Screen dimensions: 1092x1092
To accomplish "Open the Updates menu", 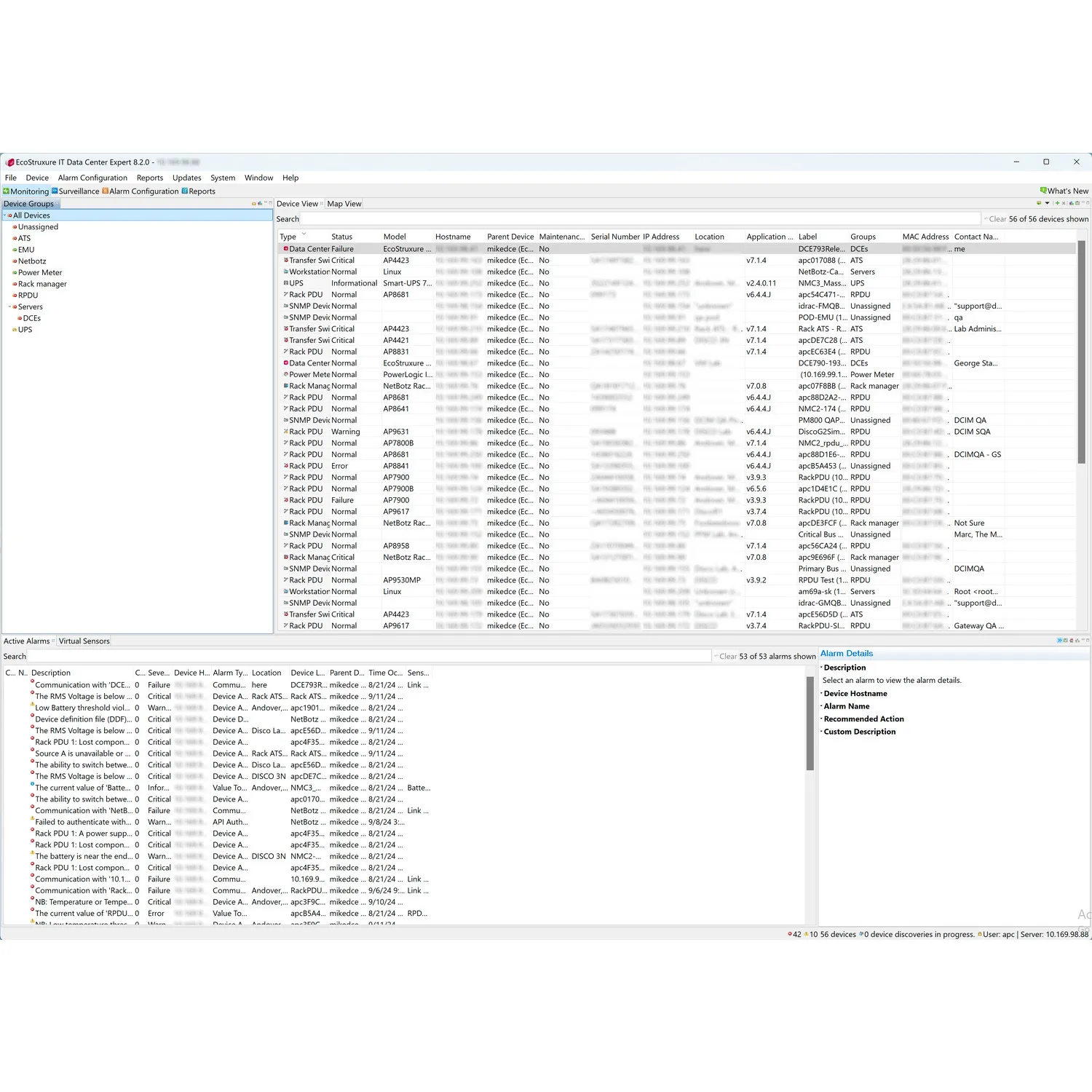I will tap(186, 178).
